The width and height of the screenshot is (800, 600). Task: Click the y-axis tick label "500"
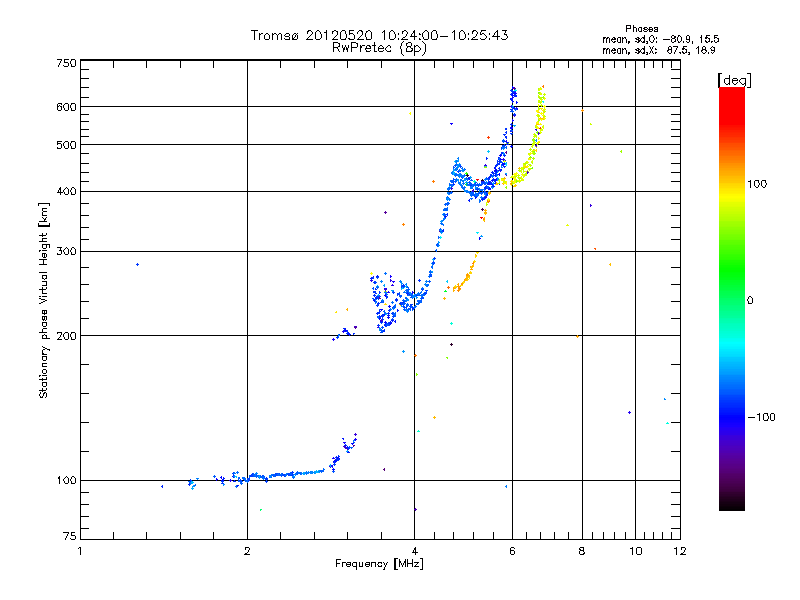(66, 145)
